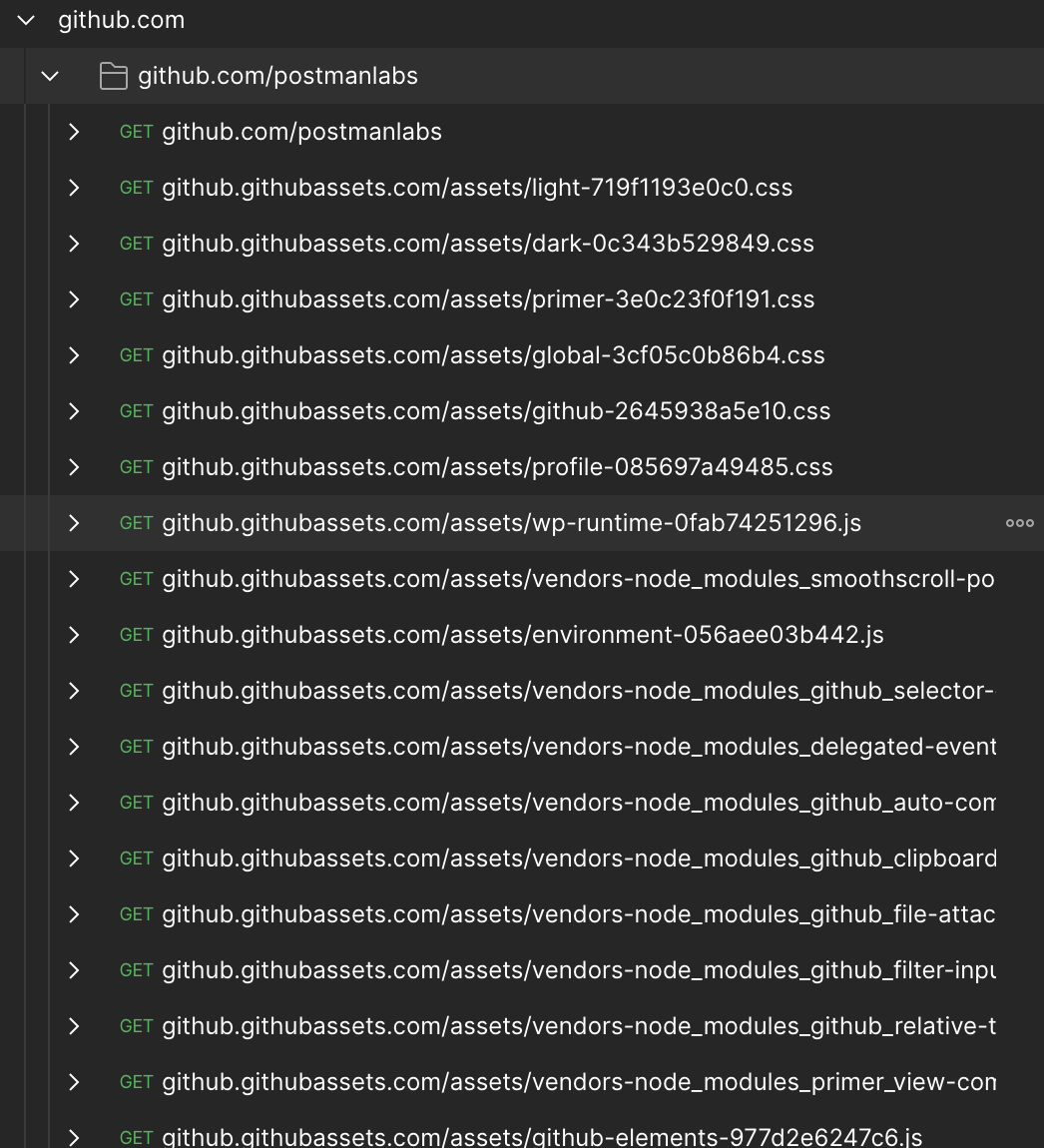Expand the vendors github_filter-inpu request row
The height and width of the screenshot is (1148, 1044).
74,970
